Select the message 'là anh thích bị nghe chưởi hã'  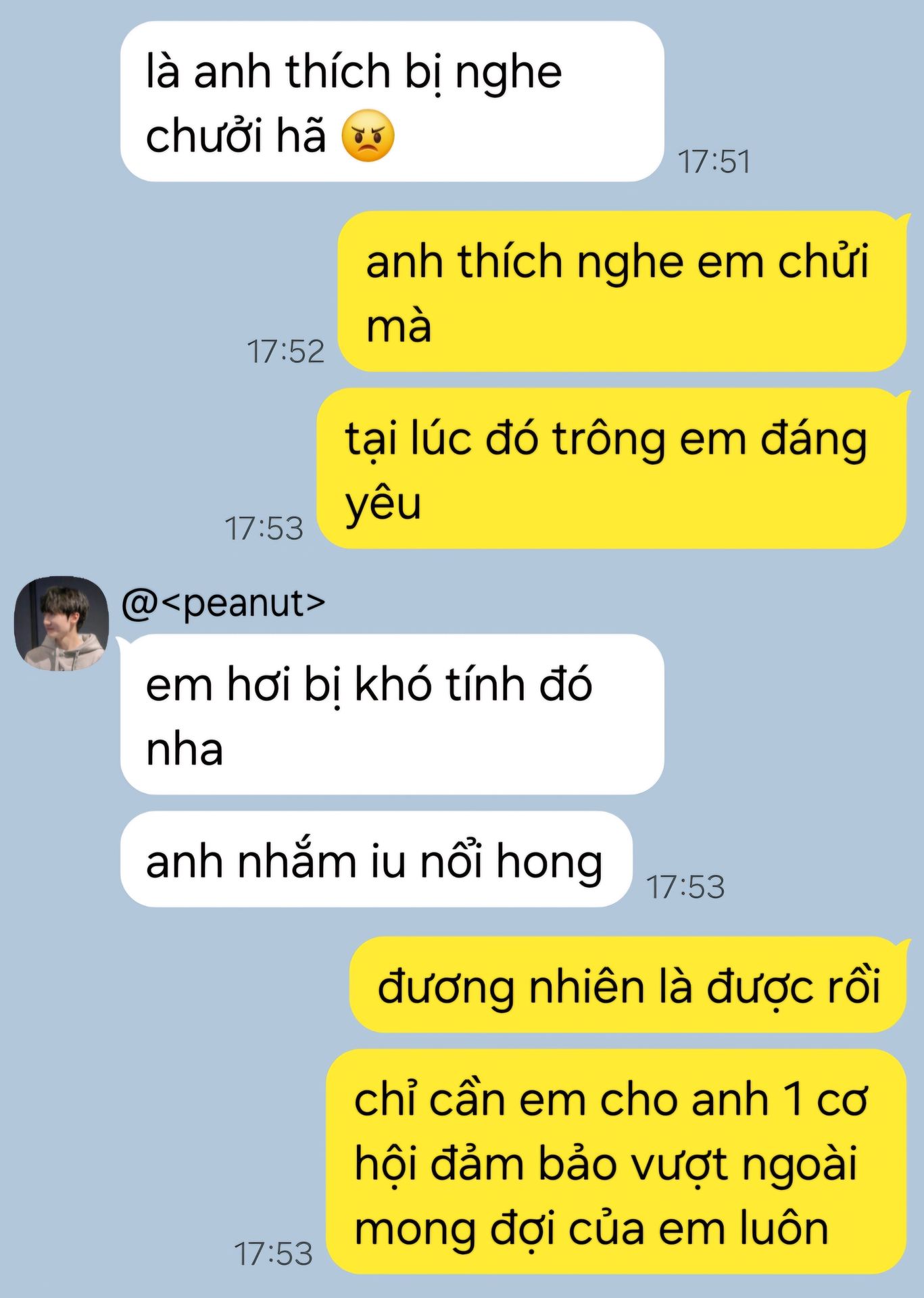392,101
